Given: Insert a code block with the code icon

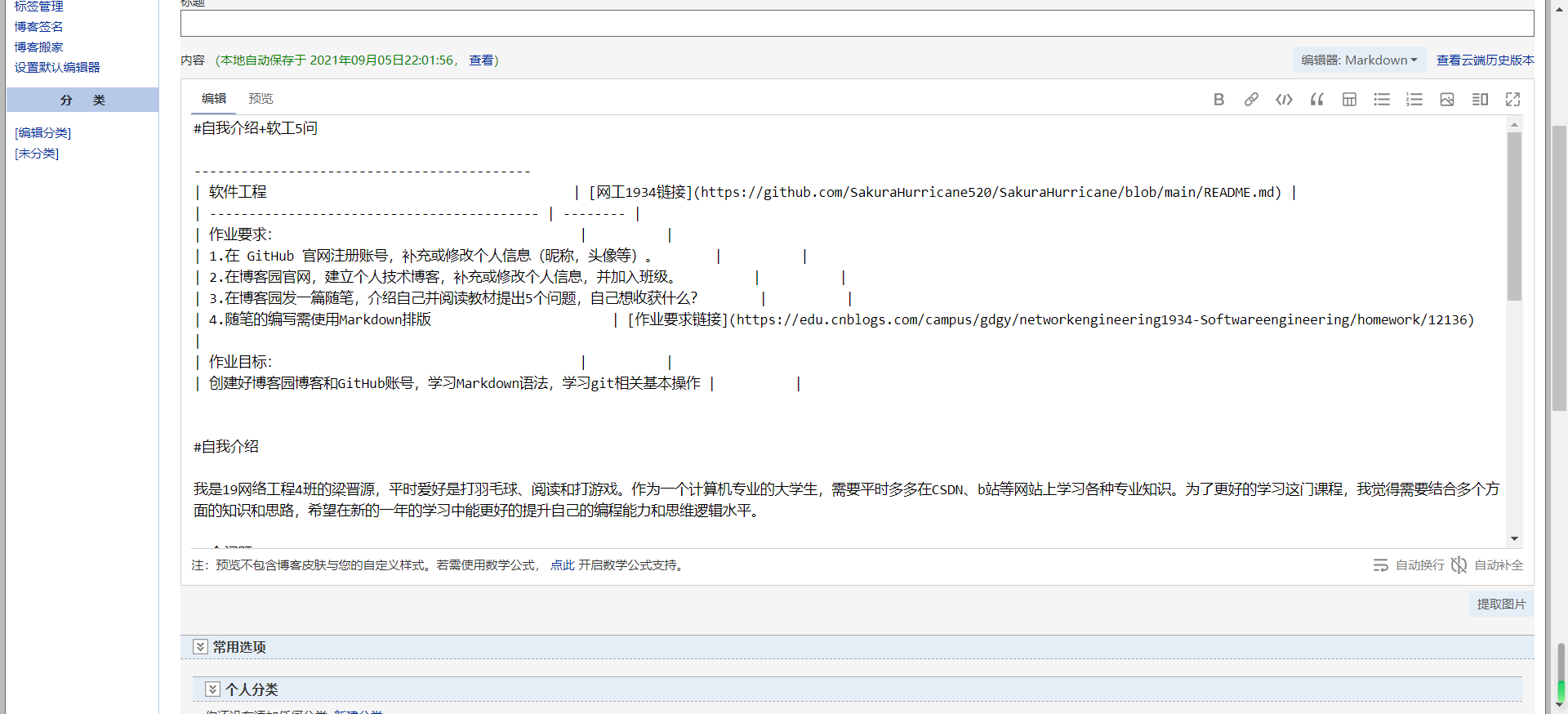Looking at the screenshot, I should [1284, 99].
